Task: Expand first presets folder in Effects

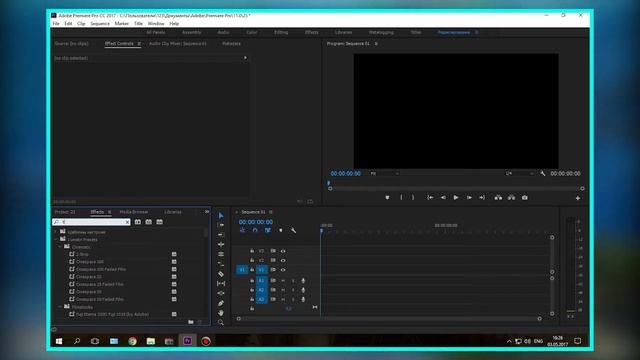Action: point(56,232)
